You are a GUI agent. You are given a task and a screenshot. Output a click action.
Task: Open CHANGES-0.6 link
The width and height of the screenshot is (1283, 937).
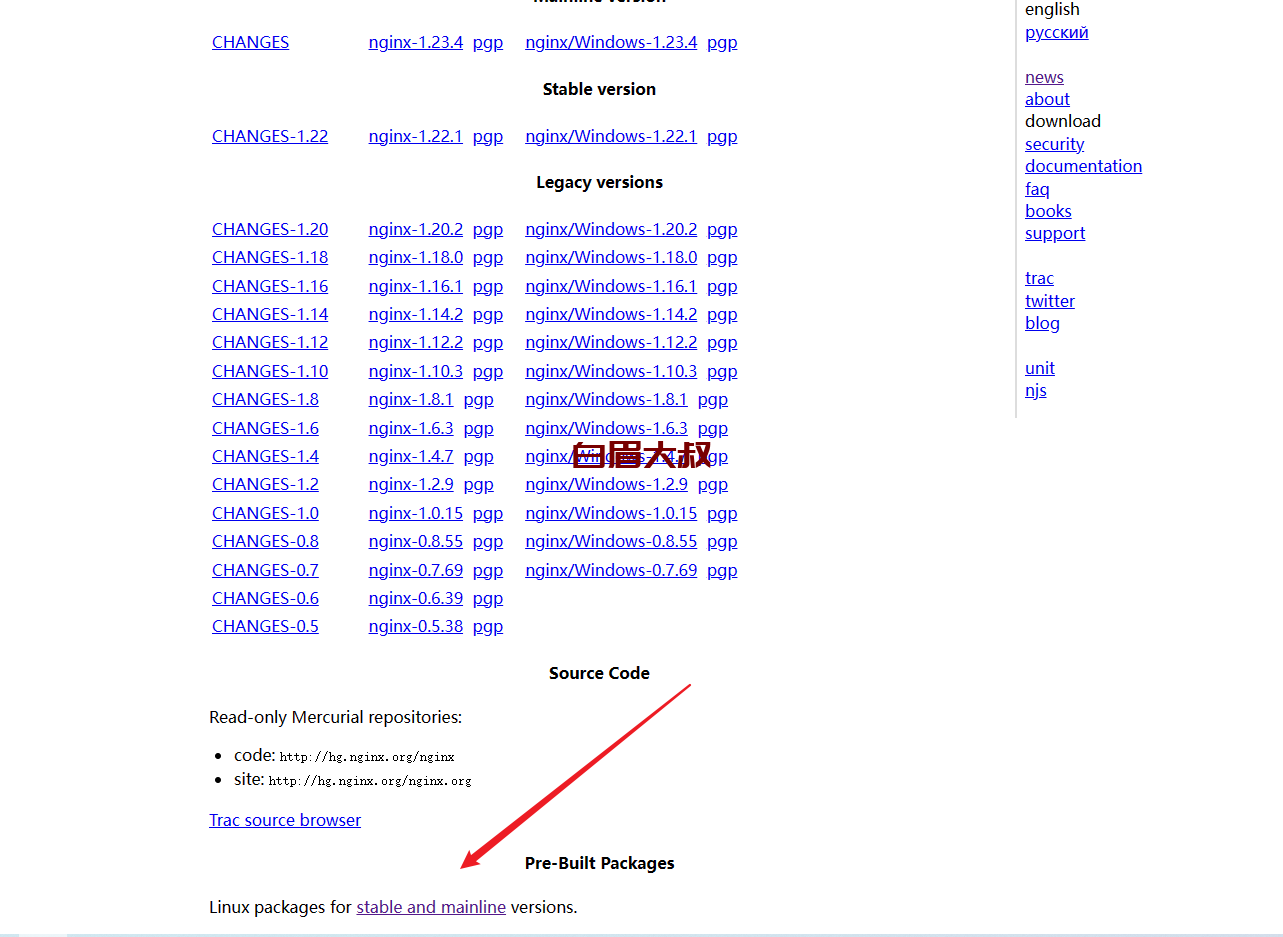(x=265, y=598)
